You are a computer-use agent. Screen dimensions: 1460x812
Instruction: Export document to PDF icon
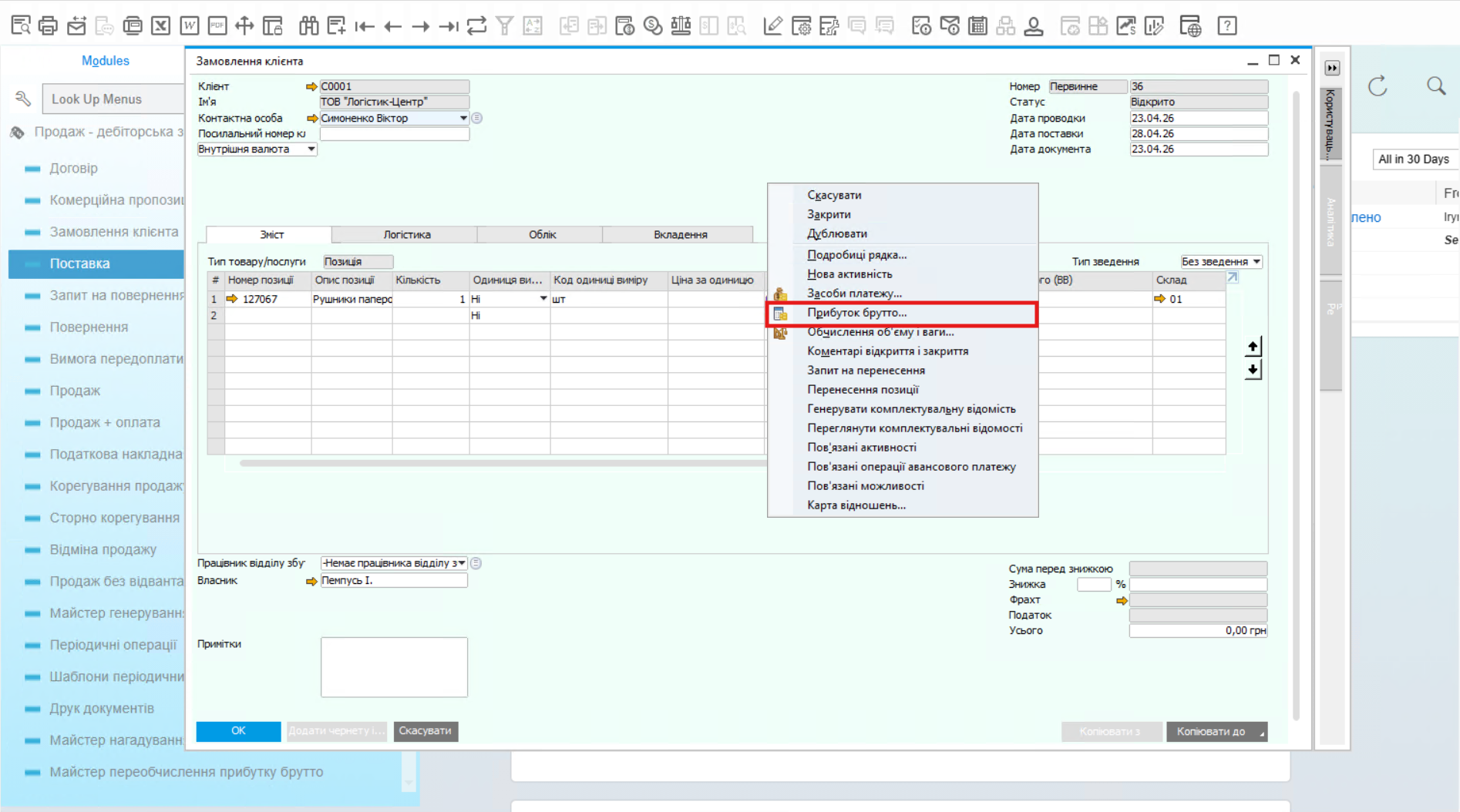pyautogui.click(x=217, y=25)
